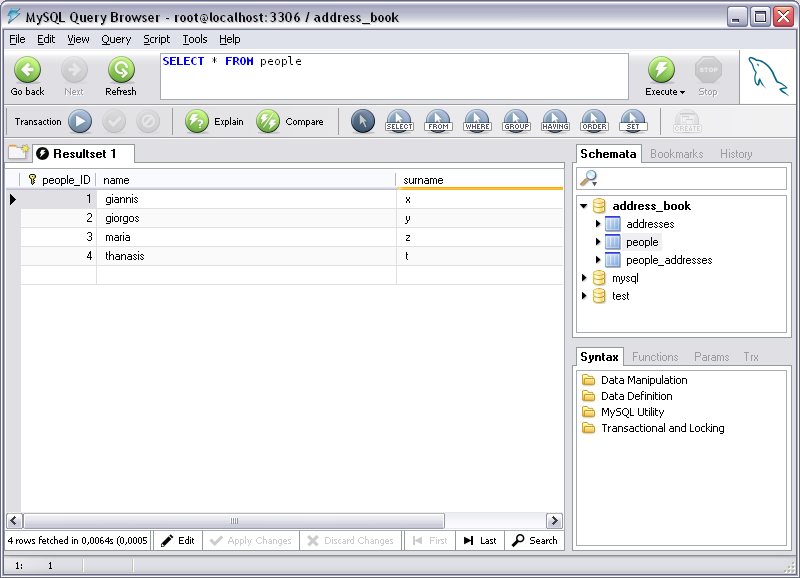Screen dimensions: 800x578
Task: Open the File menu
Action: tap(17, 39)
